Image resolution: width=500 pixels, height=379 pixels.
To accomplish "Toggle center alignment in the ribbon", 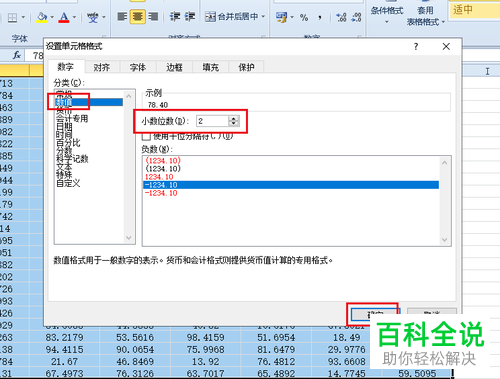I will pos(138,16).
